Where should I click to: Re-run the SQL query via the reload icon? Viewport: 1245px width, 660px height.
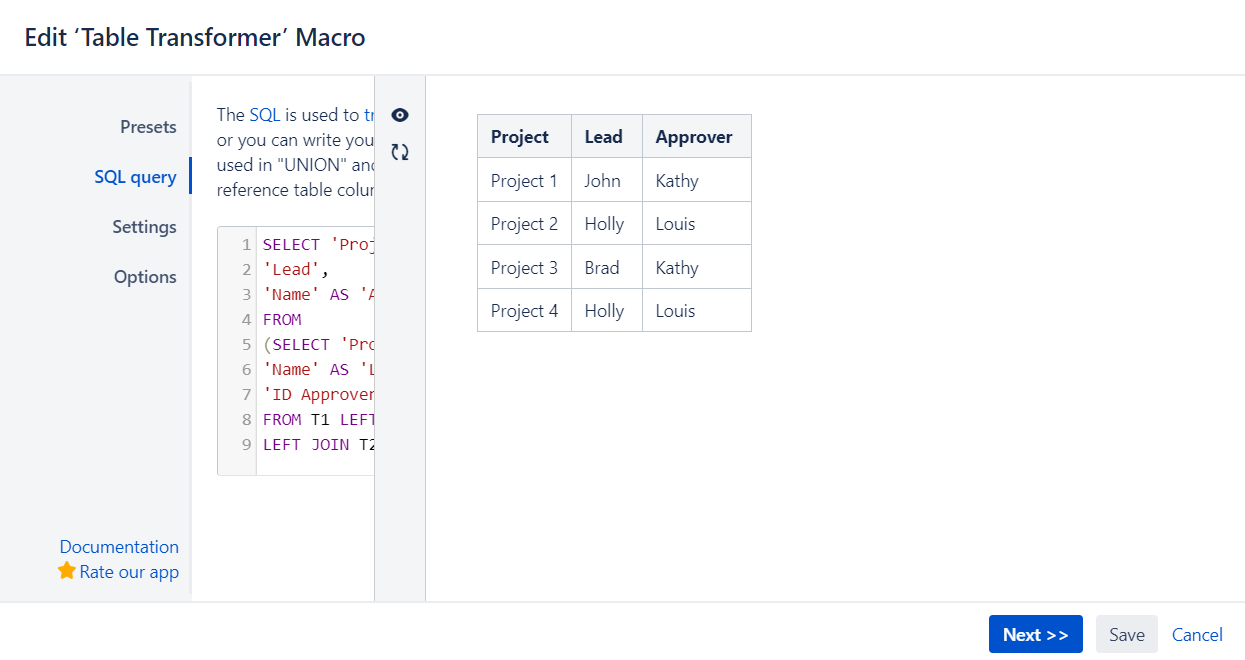[x=399, y=151]
